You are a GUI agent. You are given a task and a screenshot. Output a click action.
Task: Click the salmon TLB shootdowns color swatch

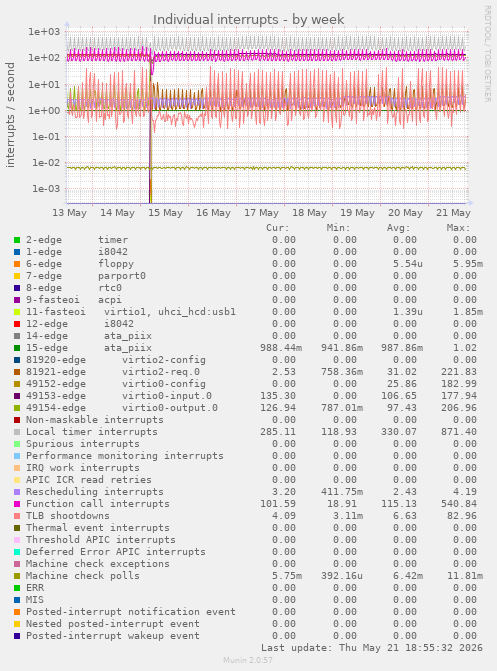[x=17, y=516]
